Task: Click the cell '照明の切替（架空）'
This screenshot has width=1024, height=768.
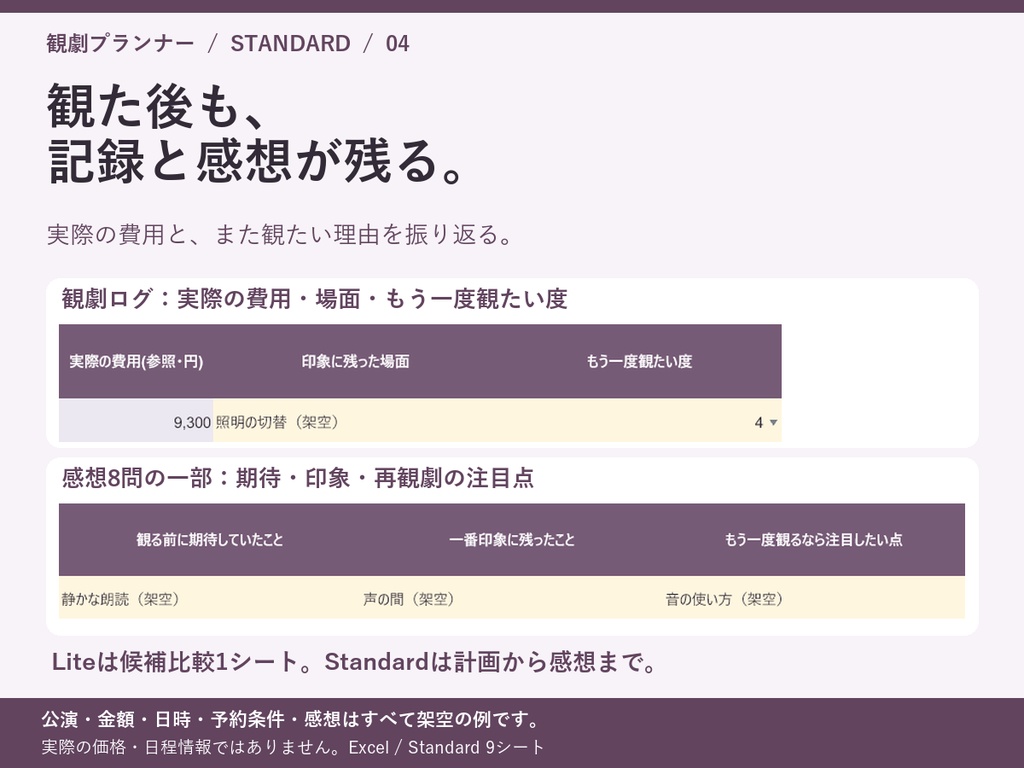Action: (x=355, y=421)
